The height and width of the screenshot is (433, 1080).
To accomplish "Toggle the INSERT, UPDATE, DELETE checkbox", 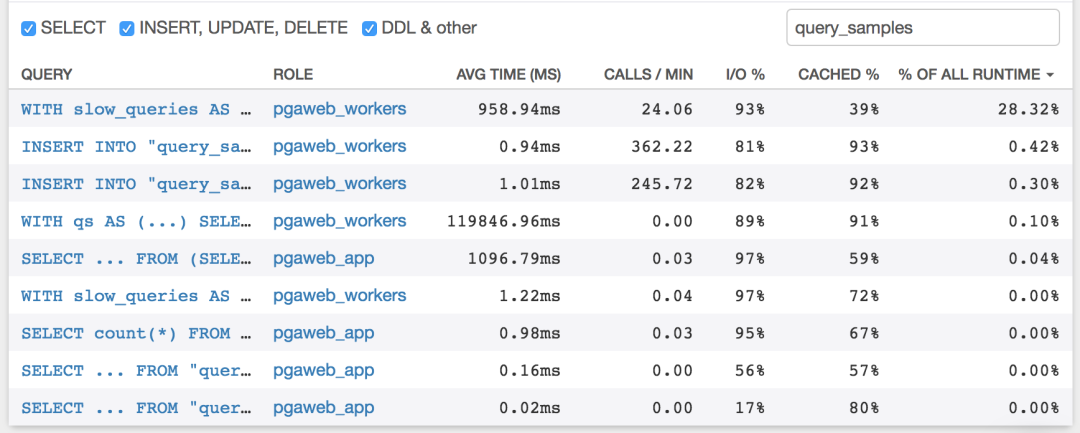I will coord(127,28).
